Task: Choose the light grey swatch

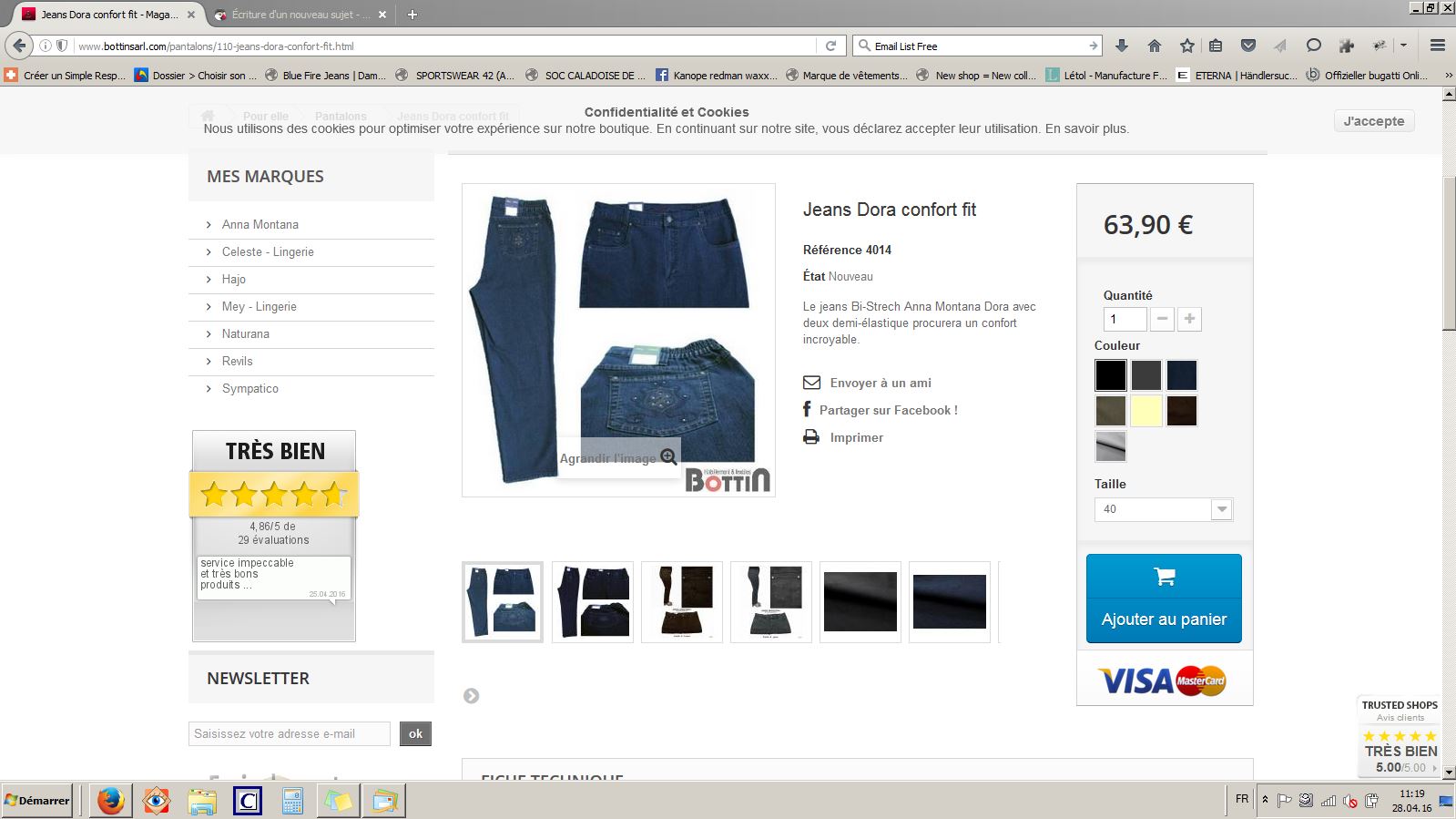Action: pyautogui.click(x=1110, y=446)
